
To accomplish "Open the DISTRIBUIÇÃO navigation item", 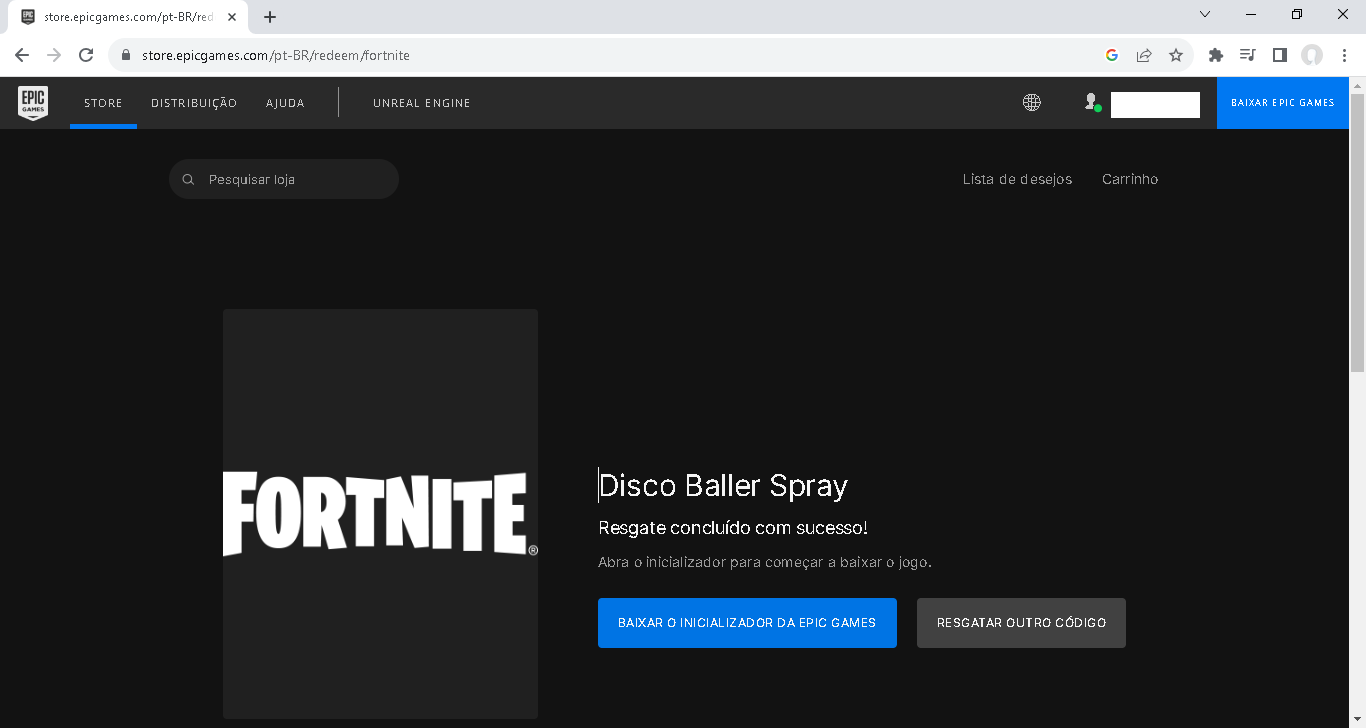I will pyautogui.click(x=194, y=103).
